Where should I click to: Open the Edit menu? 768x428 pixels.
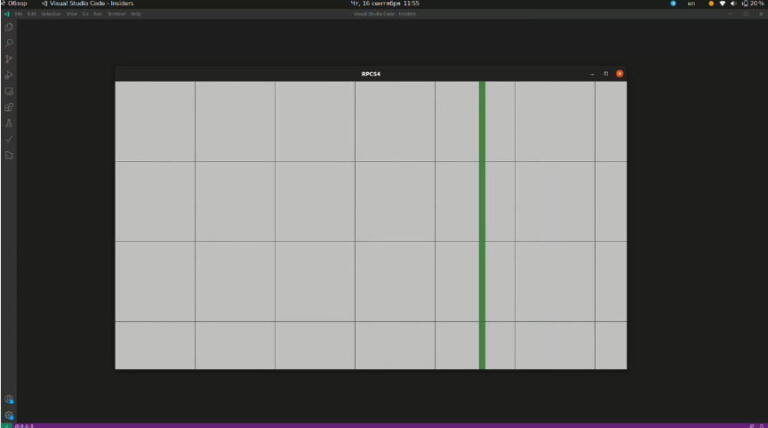point(32,14)
